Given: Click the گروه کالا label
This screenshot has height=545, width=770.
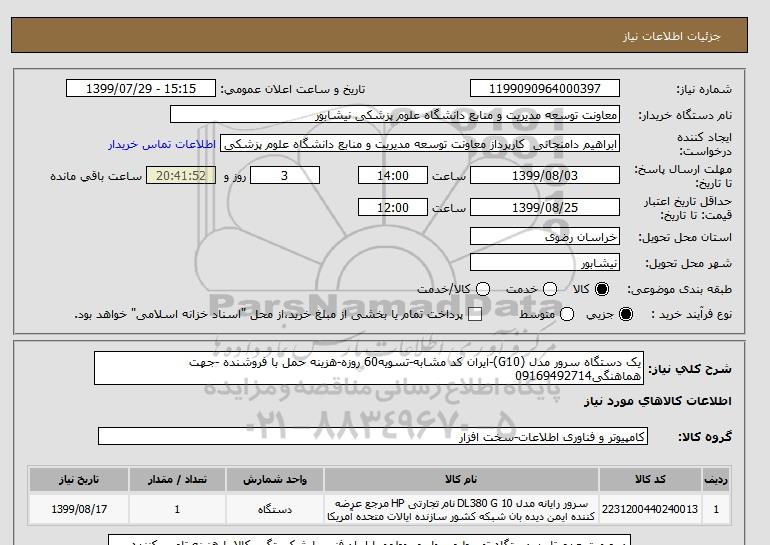Looking at the screenshot, I should pyautogui.click(x=705, y=436).
